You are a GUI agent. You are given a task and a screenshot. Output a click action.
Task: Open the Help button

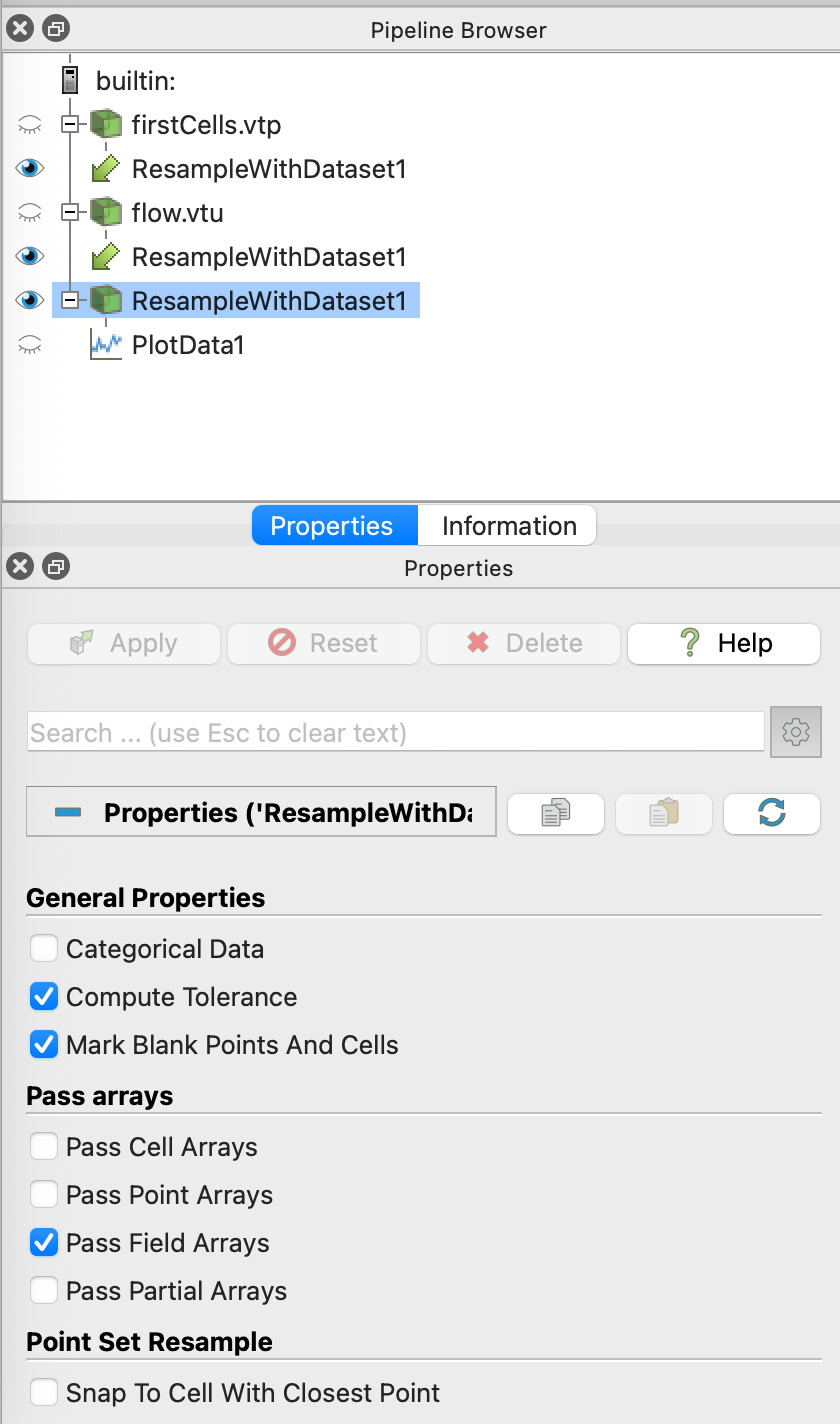click(724, 643)
